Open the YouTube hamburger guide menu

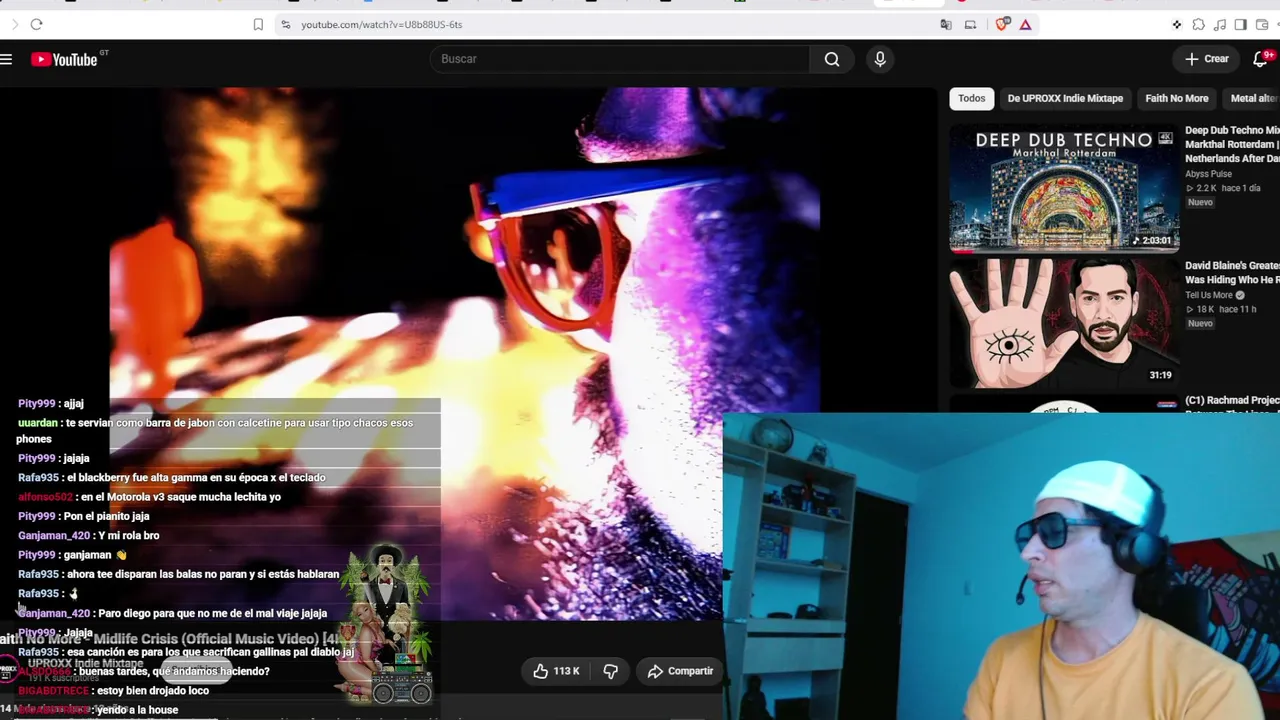(6, 60)
